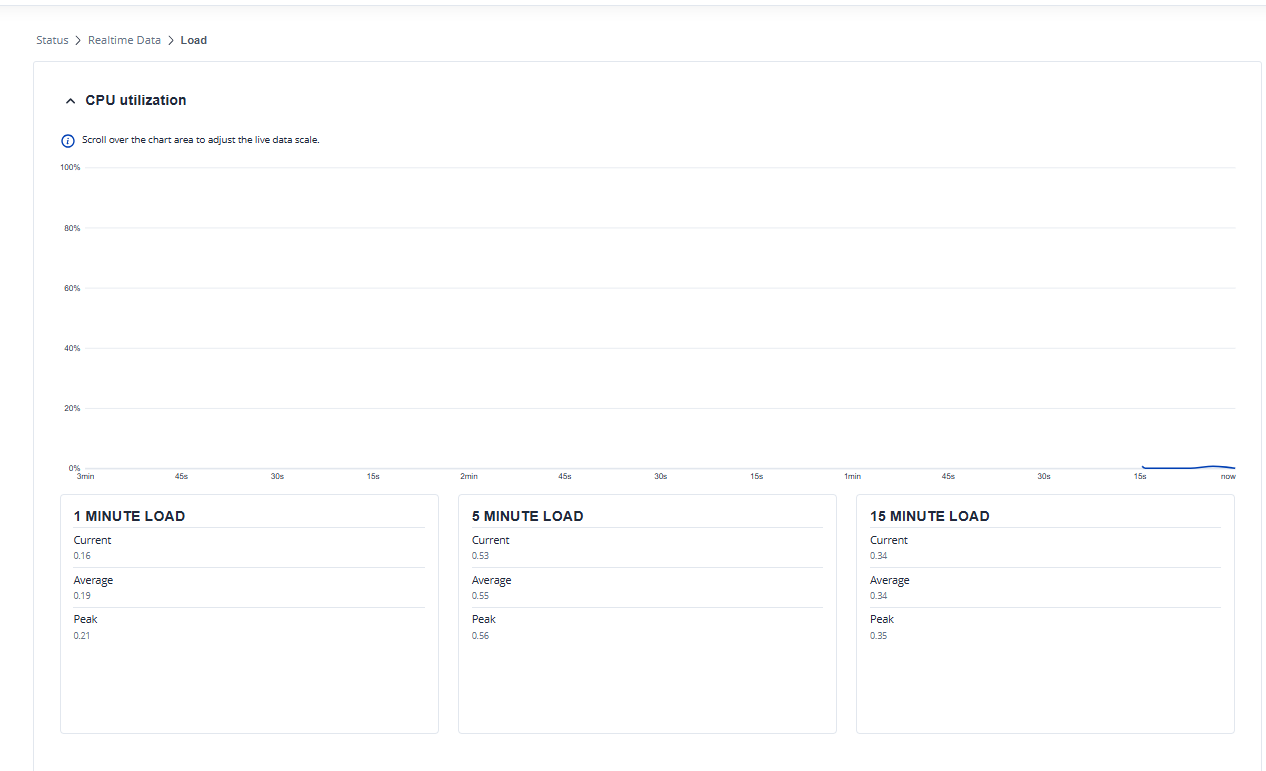Click the 2min time axis label
The width and height of the screenshot is (1266, 771).
469,476
